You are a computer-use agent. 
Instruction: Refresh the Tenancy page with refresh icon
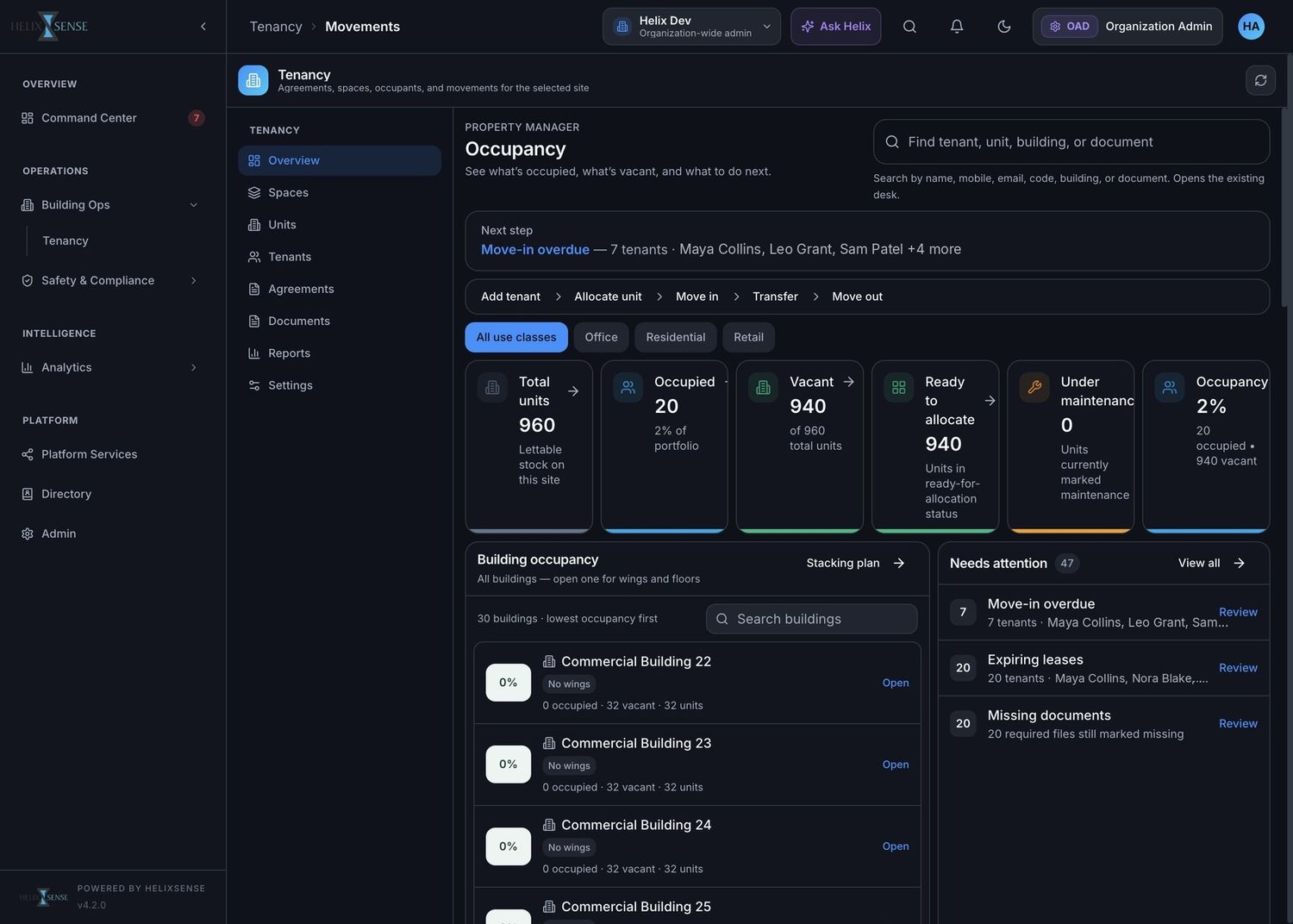(1261, 80)
